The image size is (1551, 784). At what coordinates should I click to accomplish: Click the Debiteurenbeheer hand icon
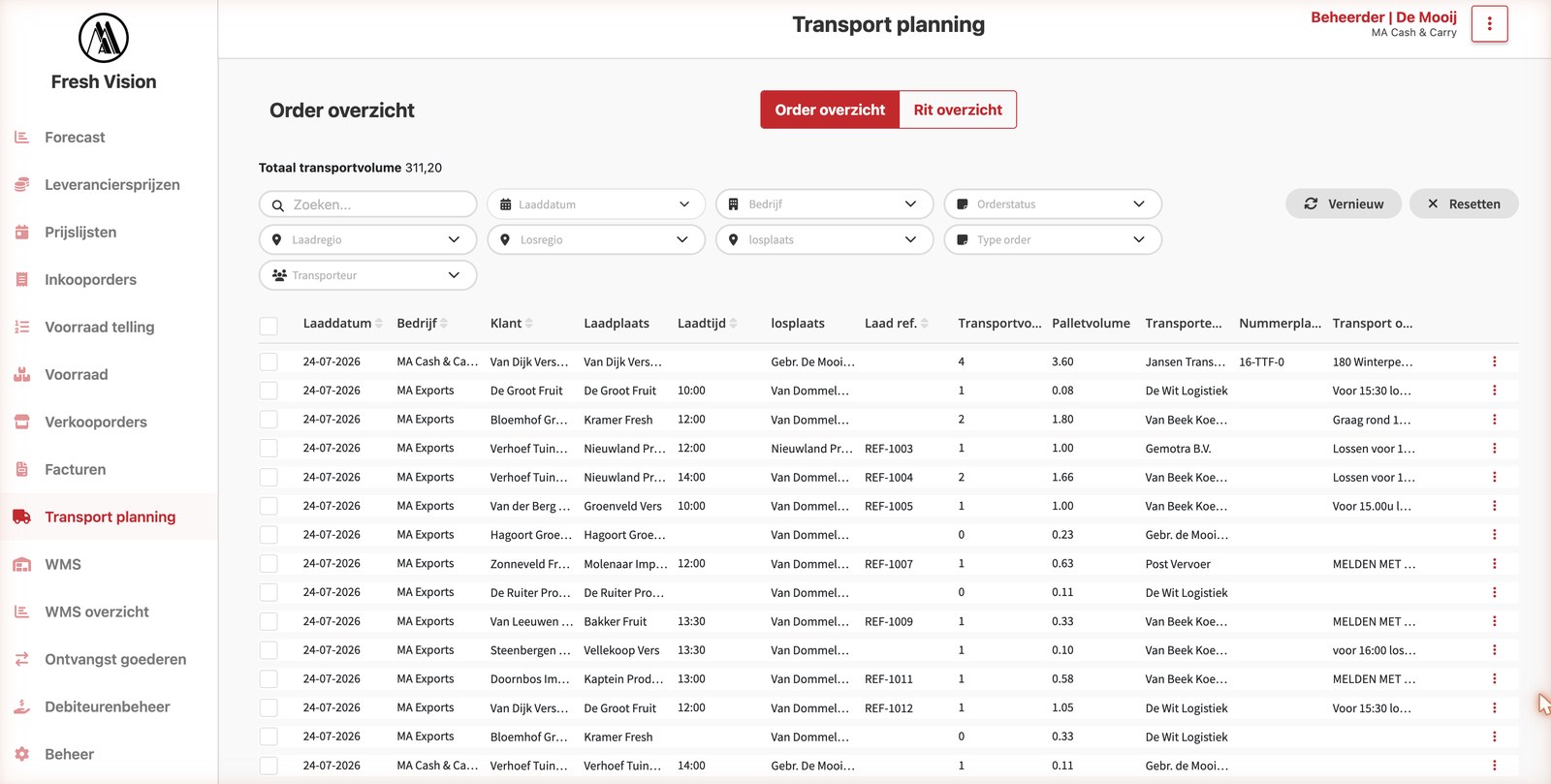pos(21,707)
